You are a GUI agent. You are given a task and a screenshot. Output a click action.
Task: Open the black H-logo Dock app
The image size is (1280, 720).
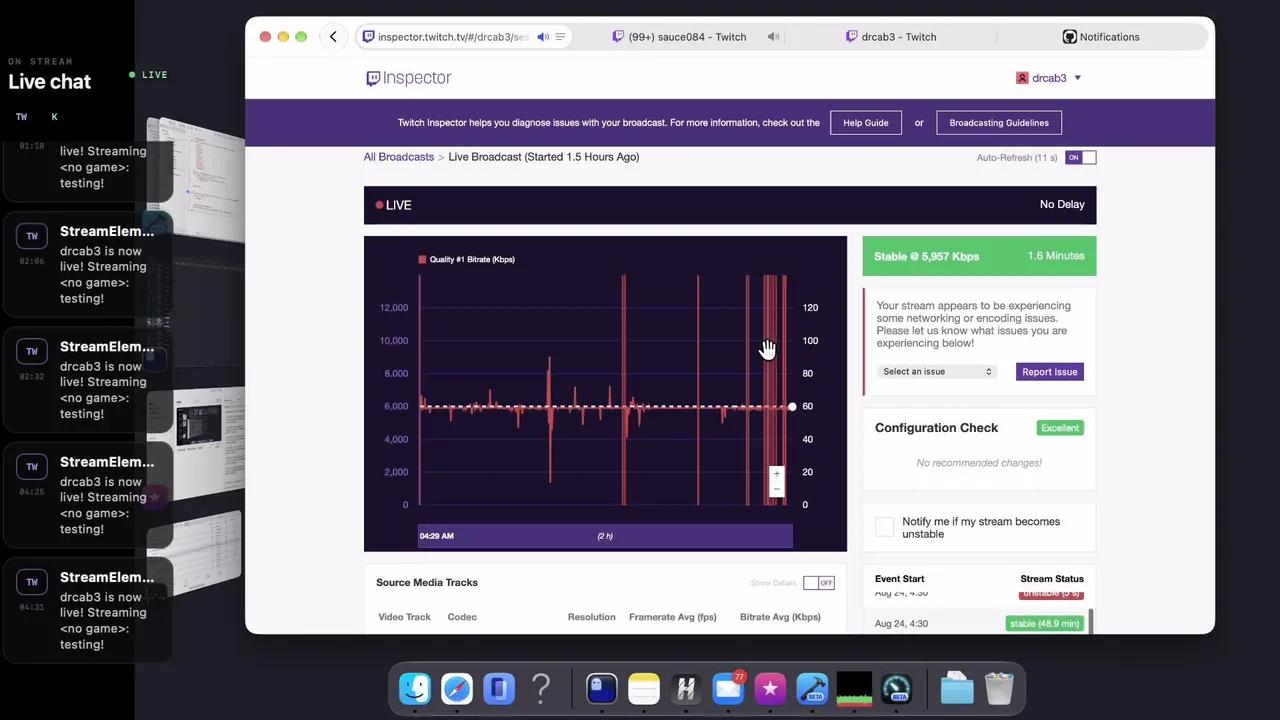pyautogui.click(x=686, y=688)
